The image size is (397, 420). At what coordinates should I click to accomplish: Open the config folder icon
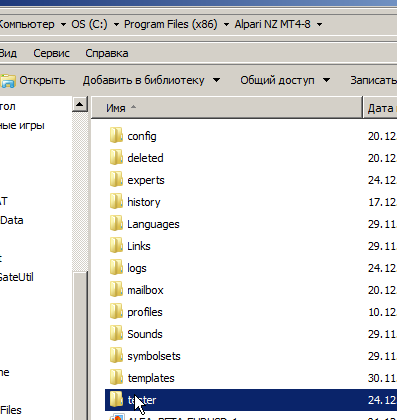click(116, 136)
